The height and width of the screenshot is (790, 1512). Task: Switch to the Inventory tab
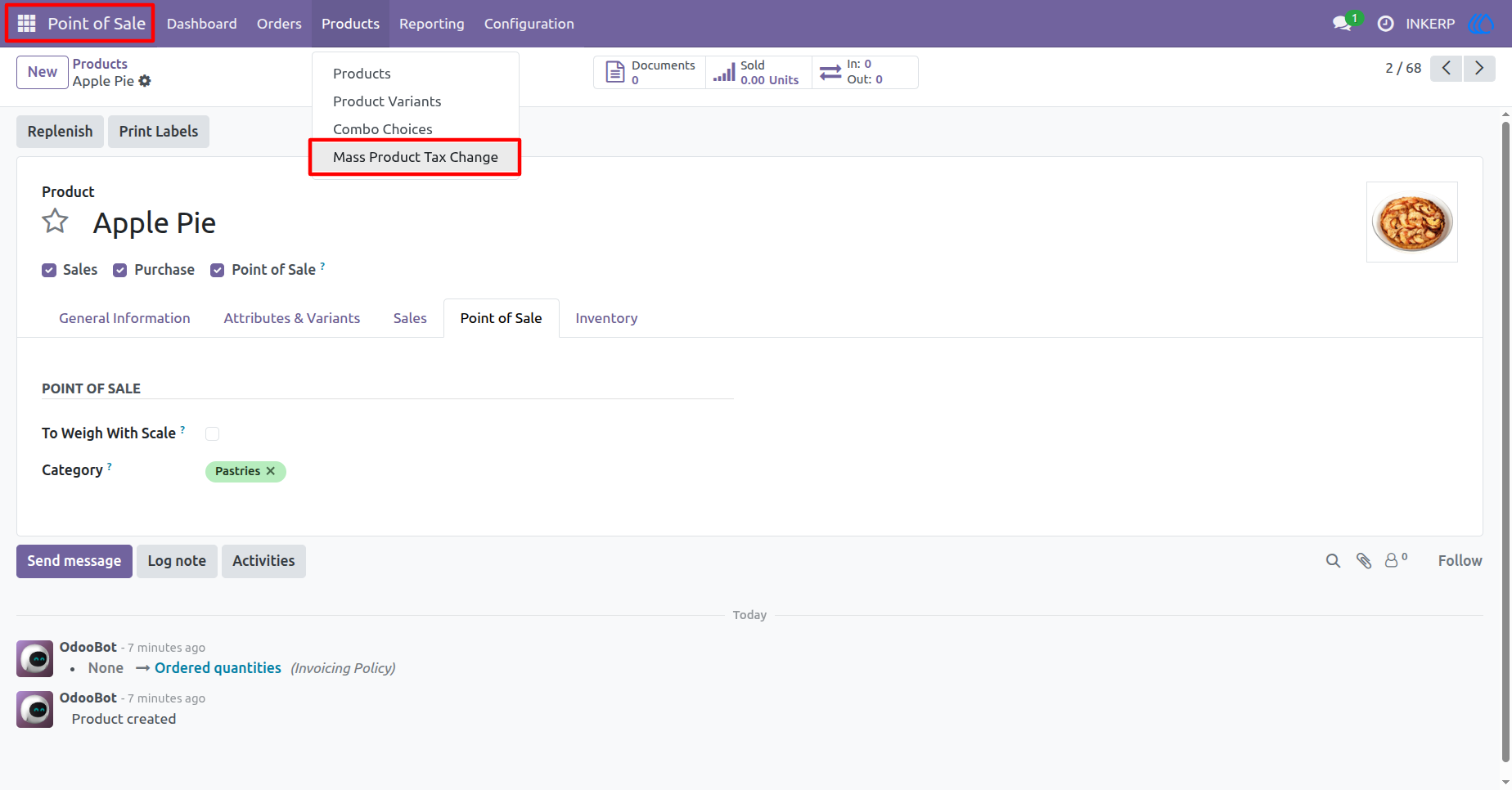tap(606, 318)
